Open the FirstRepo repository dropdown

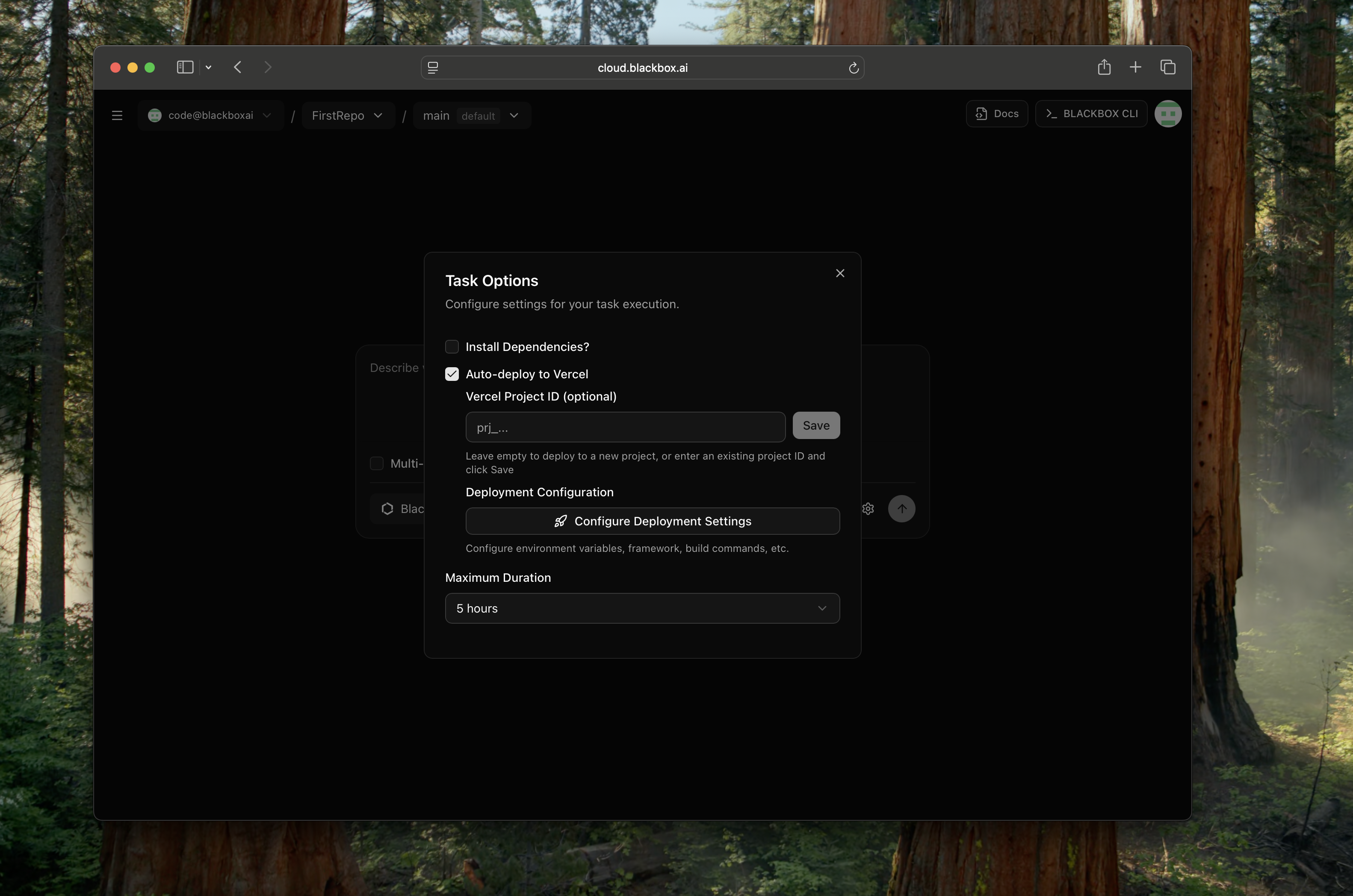coord(347,115)
